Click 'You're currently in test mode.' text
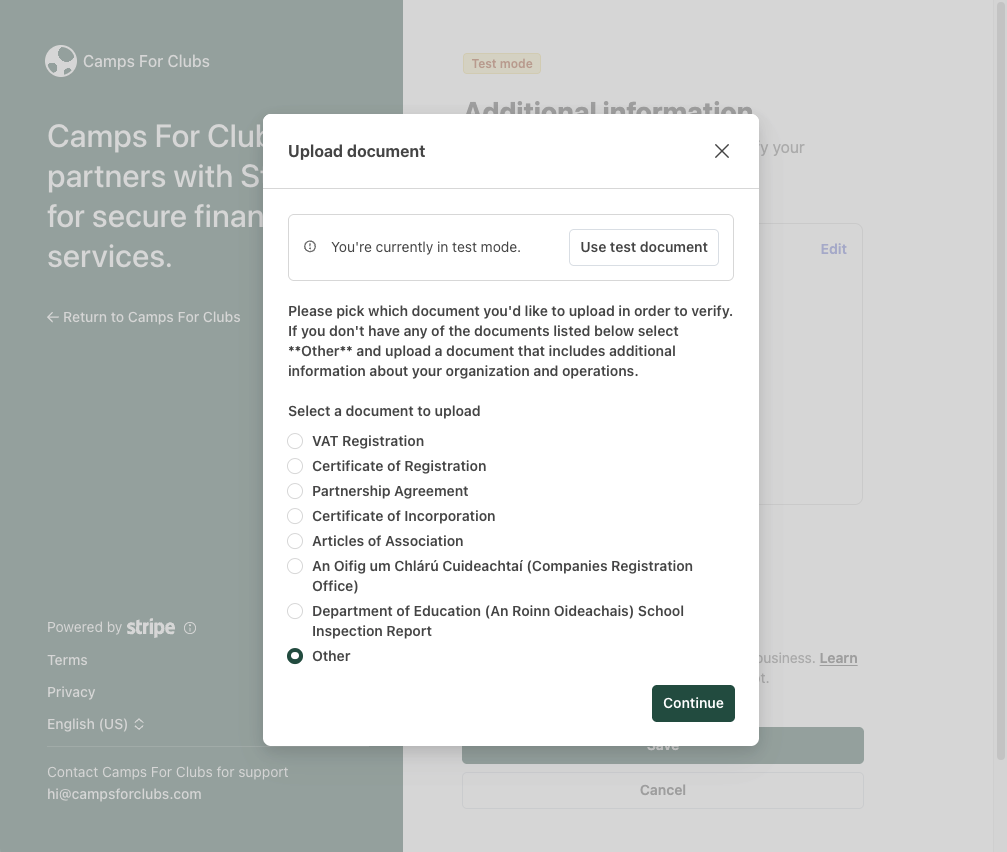 [426, 247]
